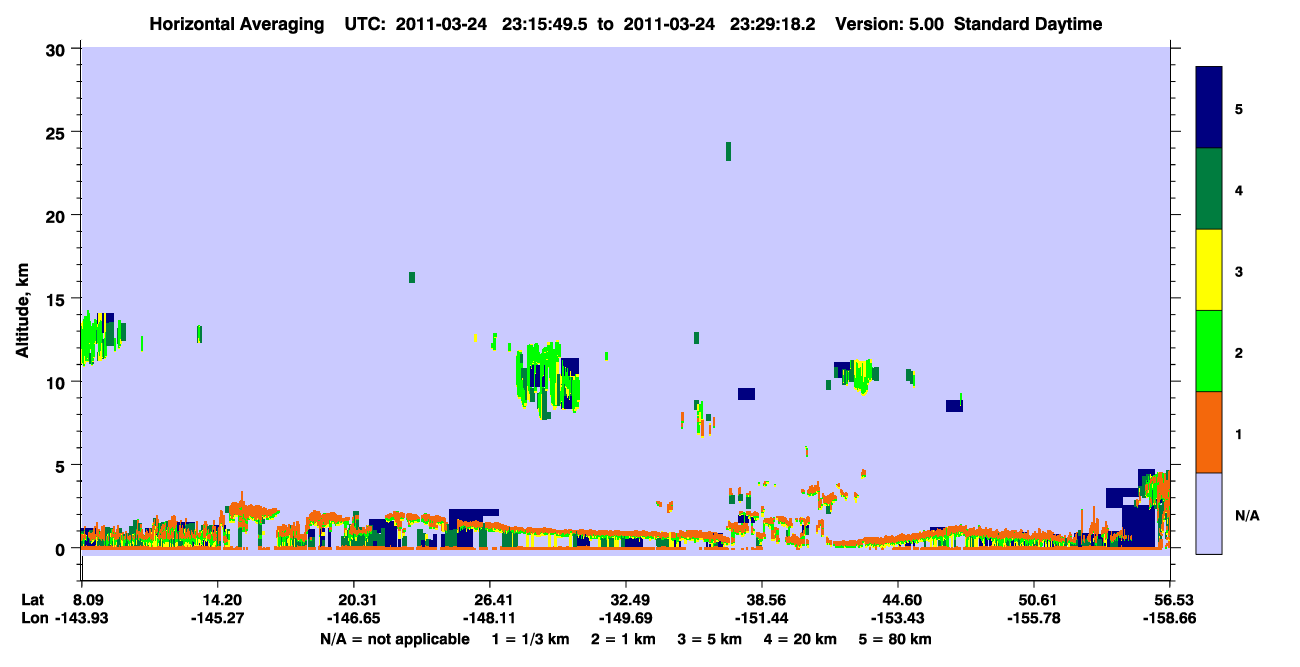Screen dimensions: 1300x667
Task: Click the 'Version: 5.00' text
Action: coord(890,24)
